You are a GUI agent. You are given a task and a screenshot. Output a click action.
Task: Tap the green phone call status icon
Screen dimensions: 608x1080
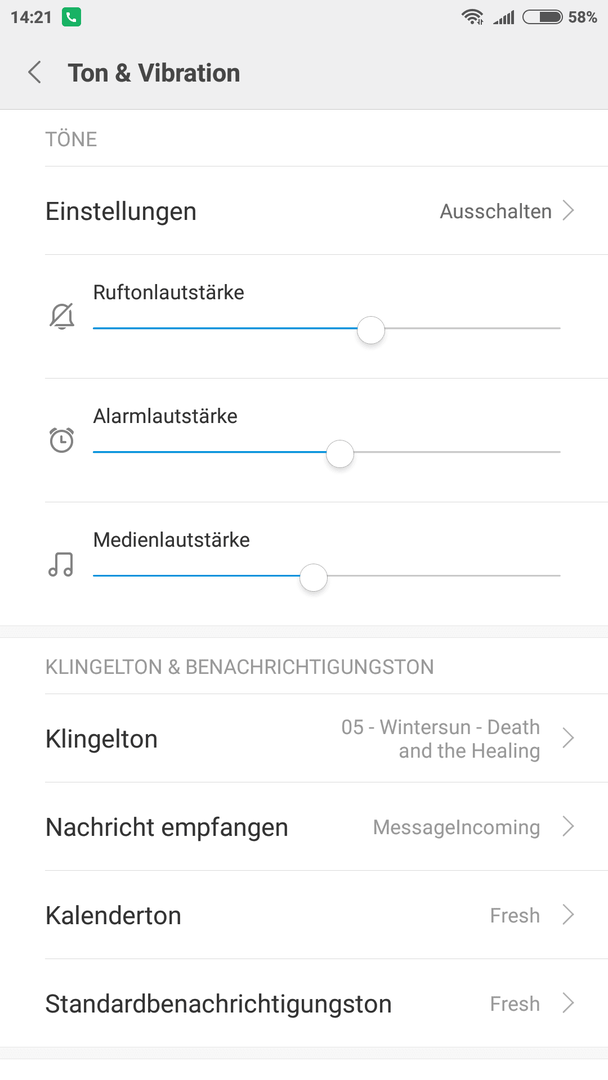tap(71, 17)
